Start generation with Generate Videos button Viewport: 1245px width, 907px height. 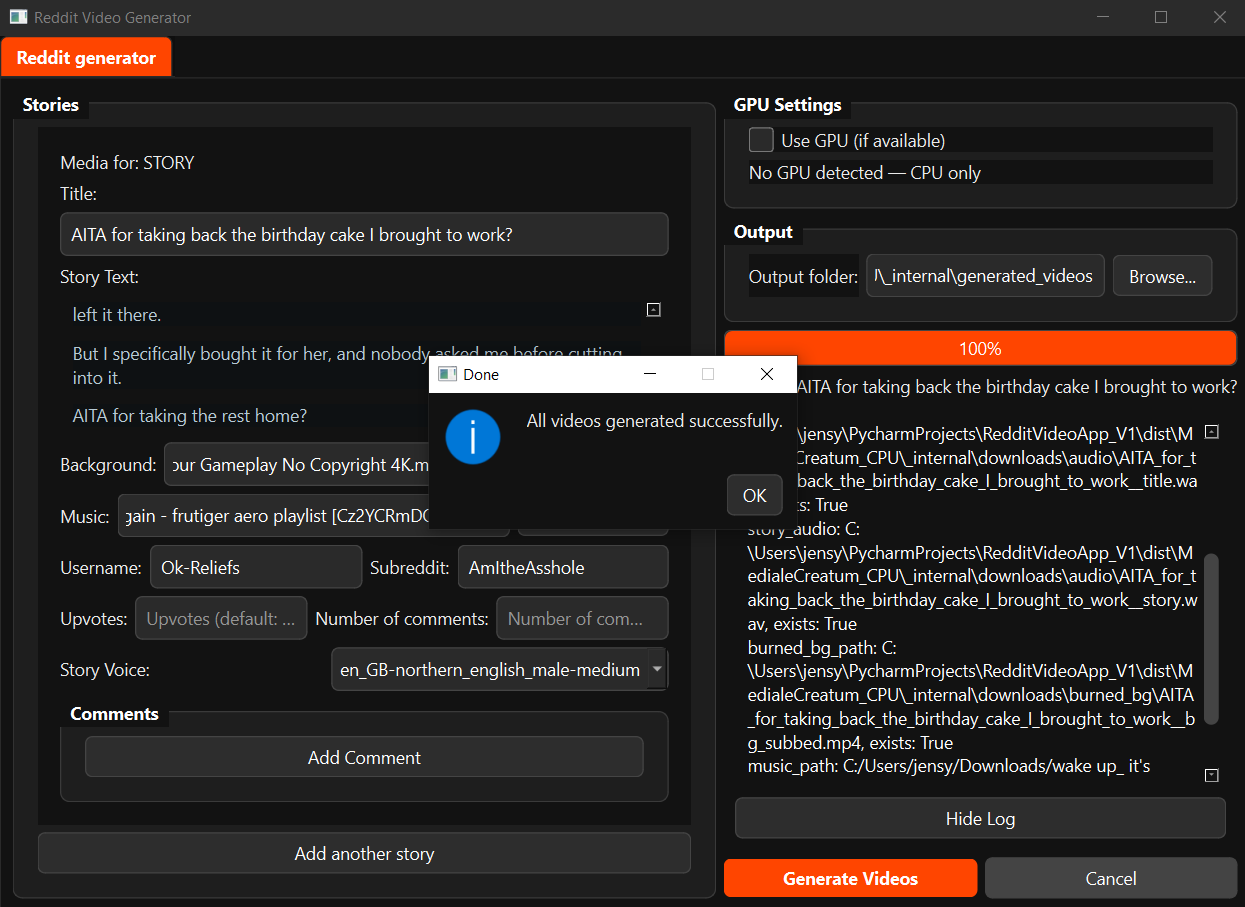point(851,878)
